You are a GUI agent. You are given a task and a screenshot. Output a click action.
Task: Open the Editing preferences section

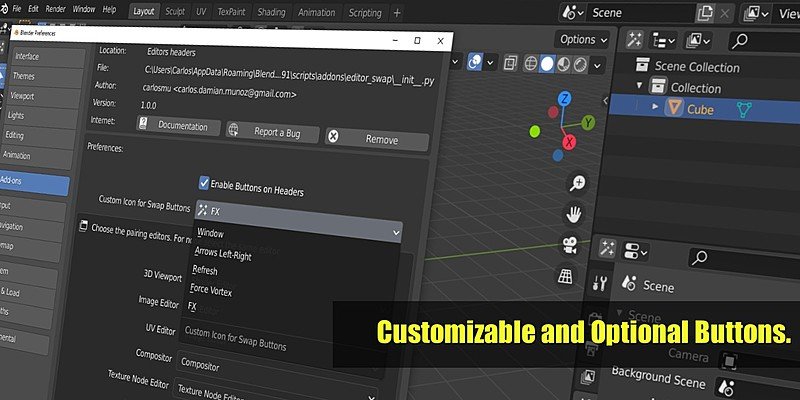point(38,137)
